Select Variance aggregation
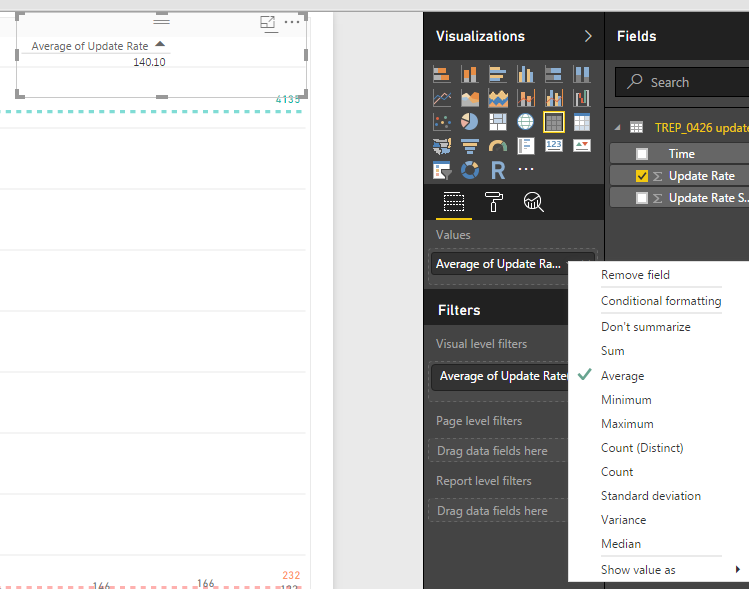The height and width of the screenshot is (589, 749). point(623,520)
